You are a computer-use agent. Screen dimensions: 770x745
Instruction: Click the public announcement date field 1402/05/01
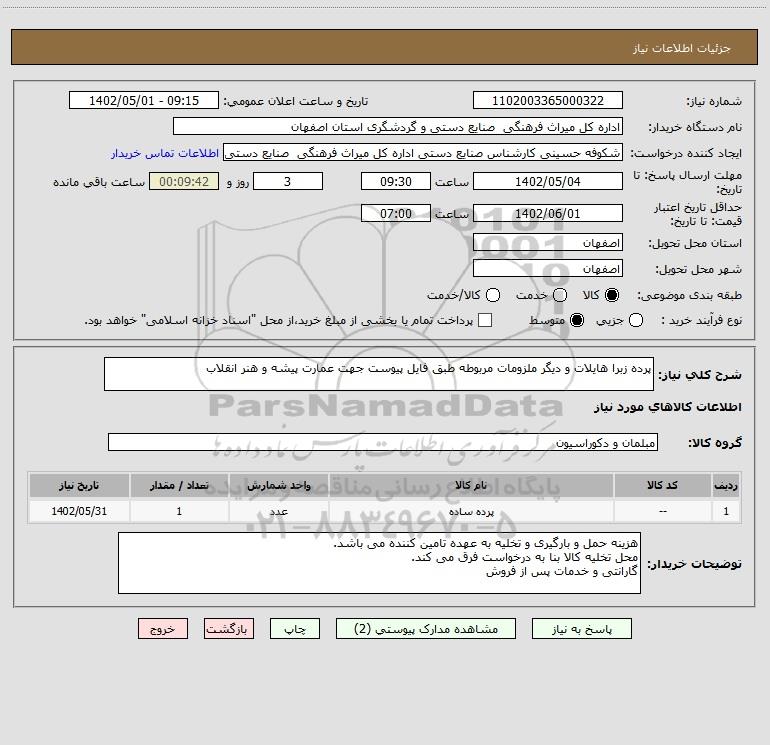(x=144, y=100)
